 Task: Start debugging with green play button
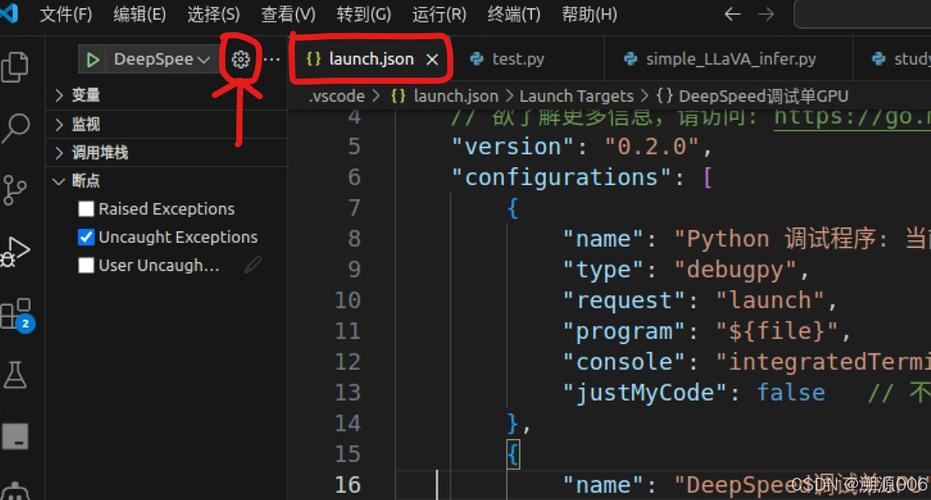tap(92, 59)
